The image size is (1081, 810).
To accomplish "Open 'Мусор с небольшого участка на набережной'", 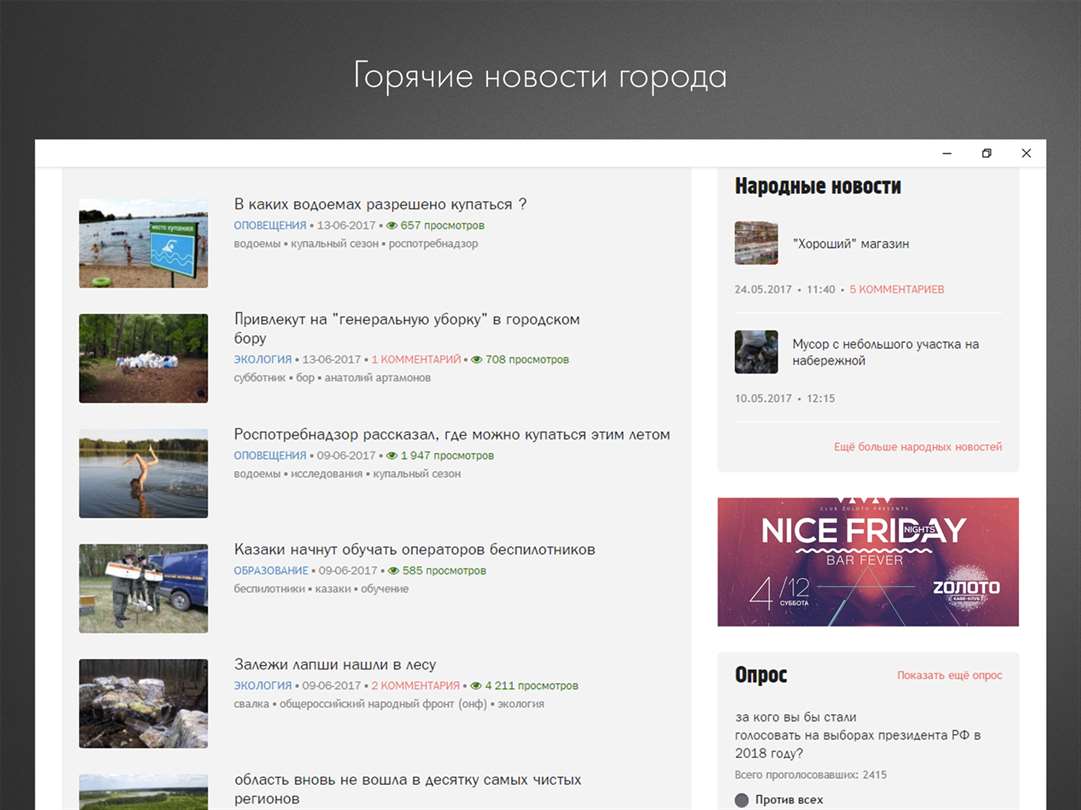I will coord(885,352).
